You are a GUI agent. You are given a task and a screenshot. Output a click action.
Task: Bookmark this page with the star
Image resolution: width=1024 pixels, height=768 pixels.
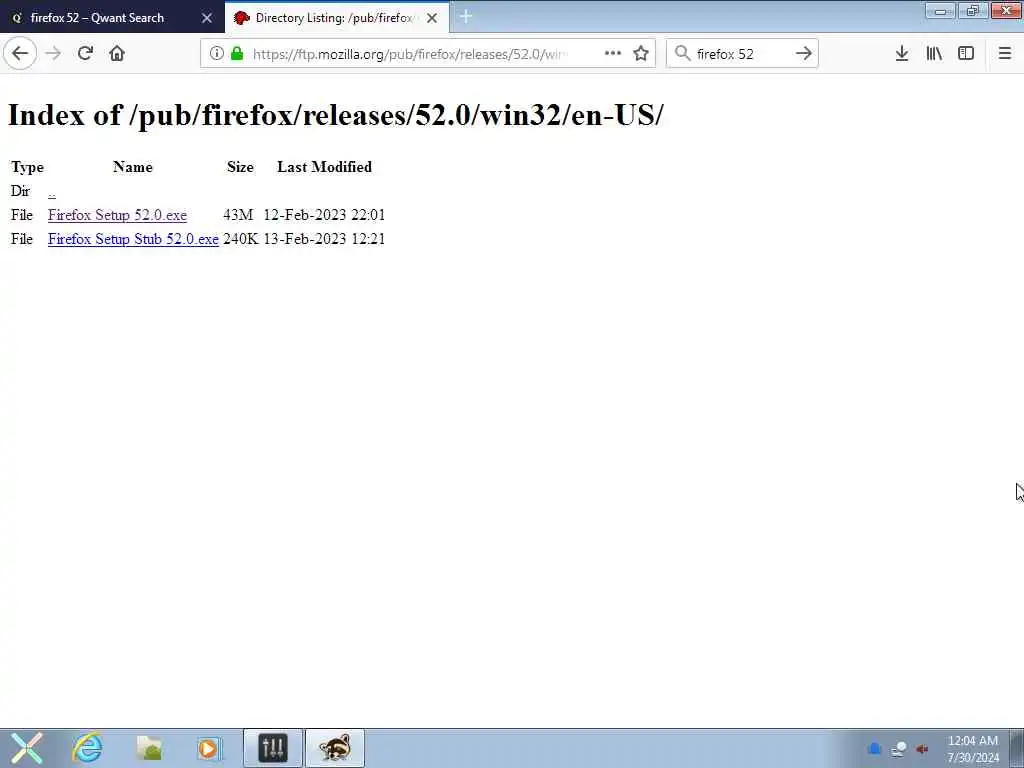pos(641,54)
